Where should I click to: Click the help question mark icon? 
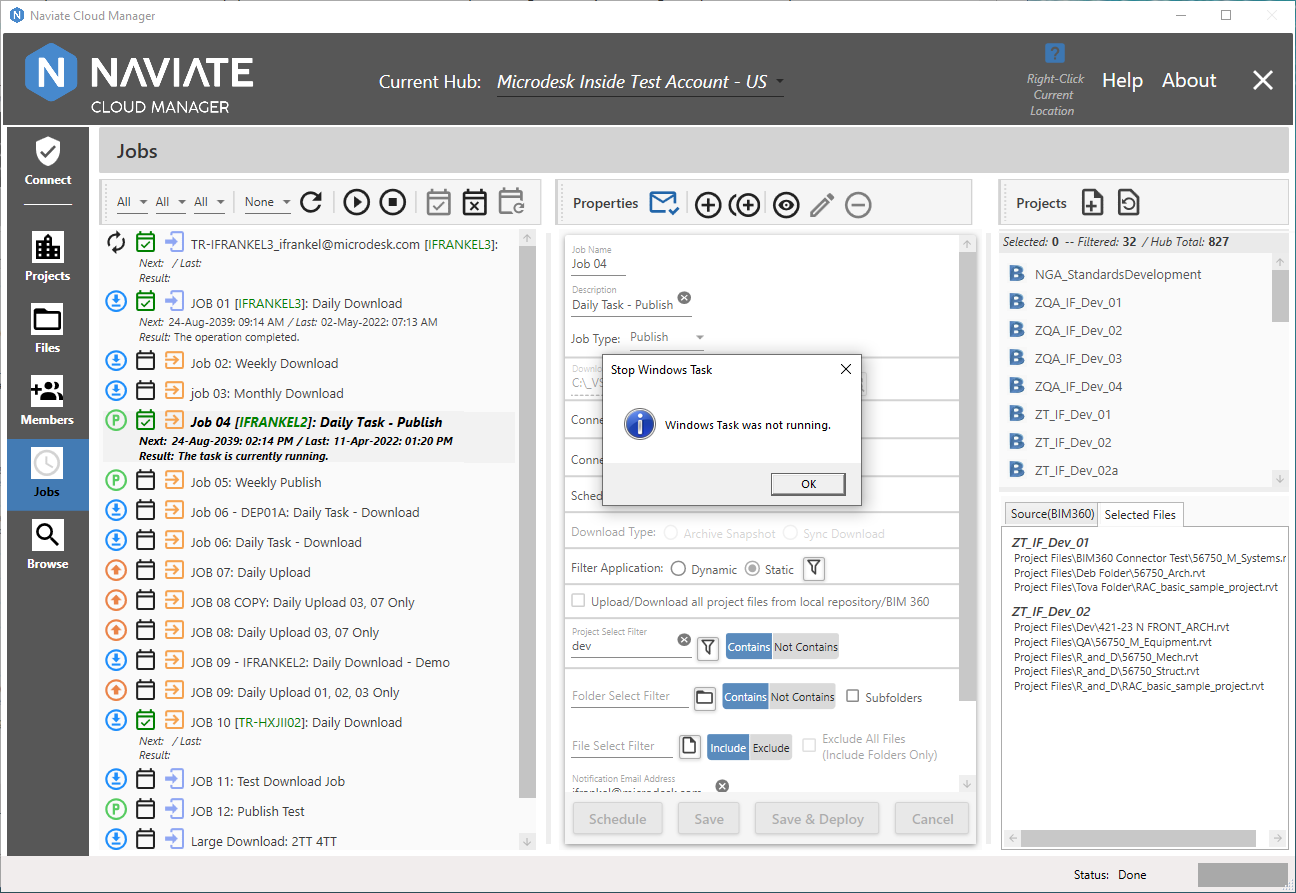1054,53
